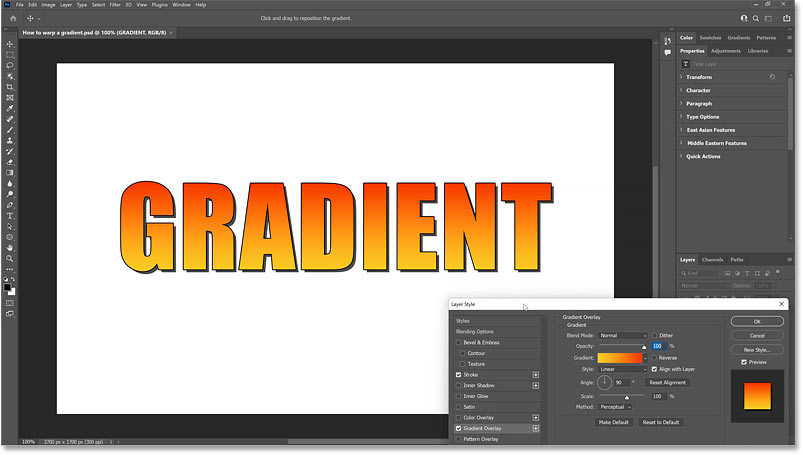Expand the Character section

tap(681, 90)
